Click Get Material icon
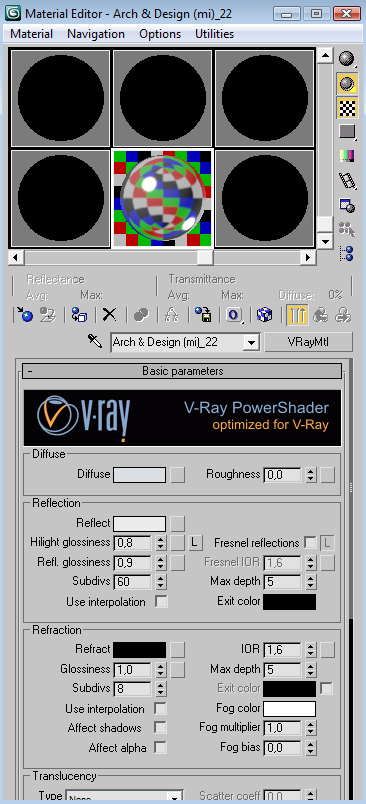 click(x=25, y=314)
